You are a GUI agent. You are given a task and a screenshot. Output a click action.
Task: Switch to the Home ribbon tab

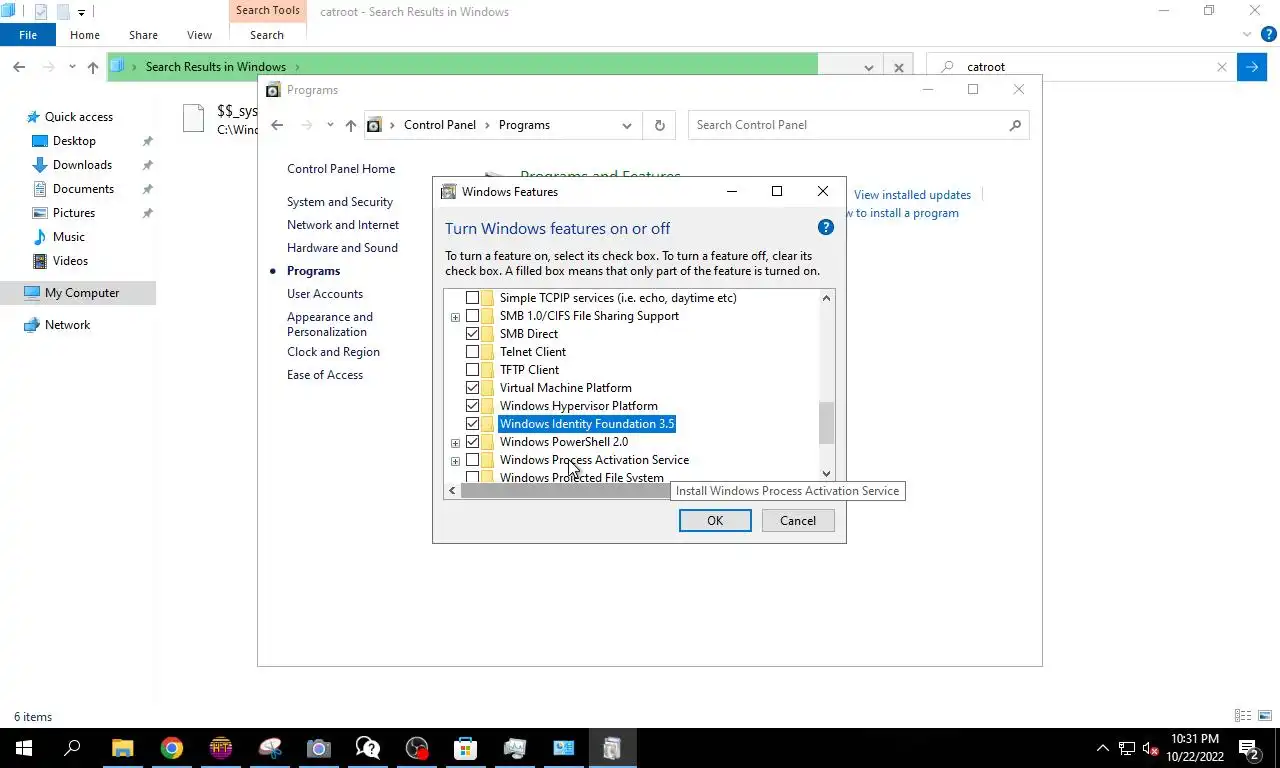point(85,35)
